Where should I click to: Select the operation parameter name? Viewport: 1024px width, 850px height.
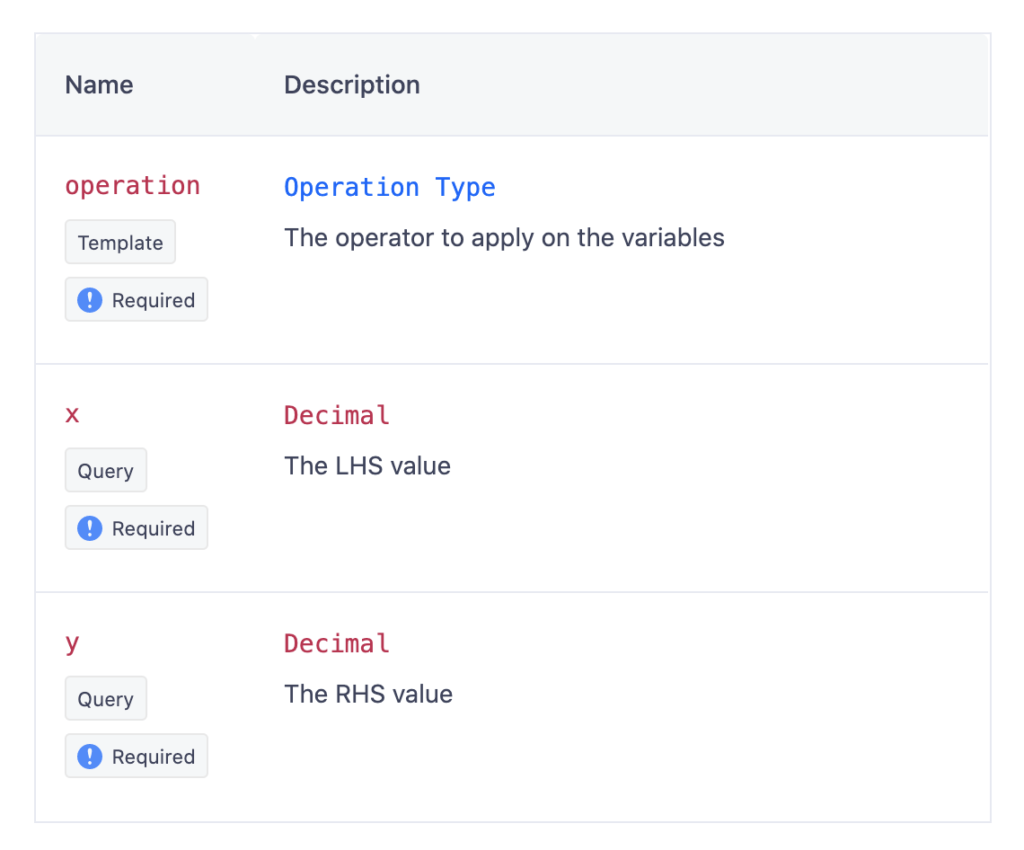(x=132, y=186)
